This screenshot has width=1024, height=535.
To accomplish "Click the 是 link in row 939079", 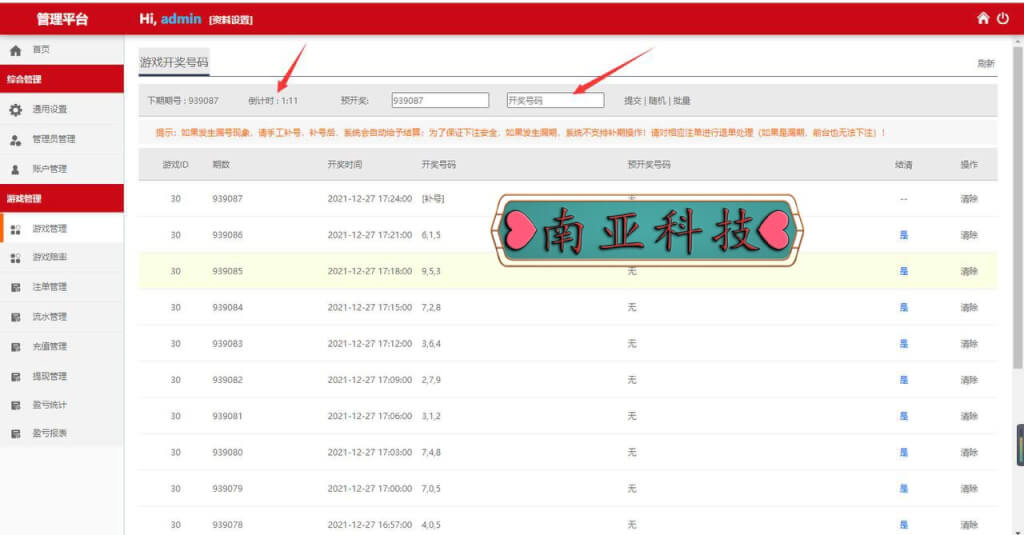I will pos(904,489).
